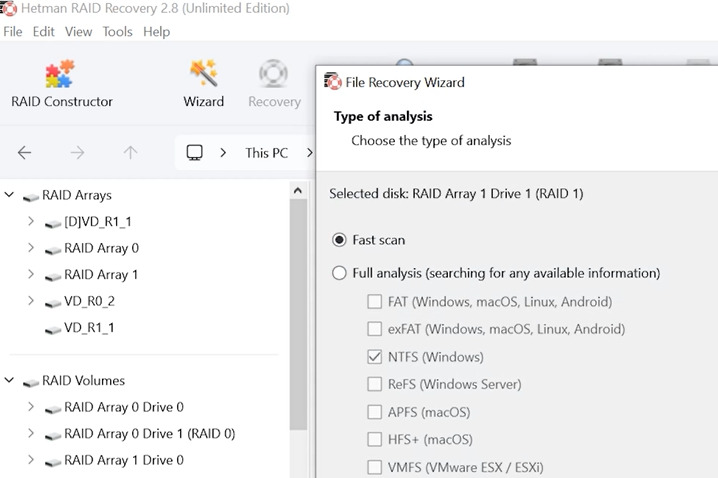Image resolution: width=718 pixels, height=478 pixels.
Task: Select the Full analysis radio button
Action: (x=339, y=273)
